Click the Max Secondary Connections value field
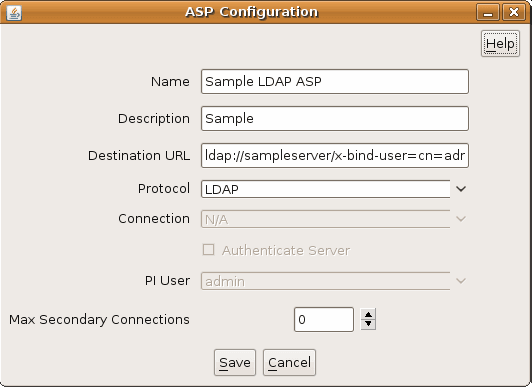 pyautogui.click(x=324, y=320)
